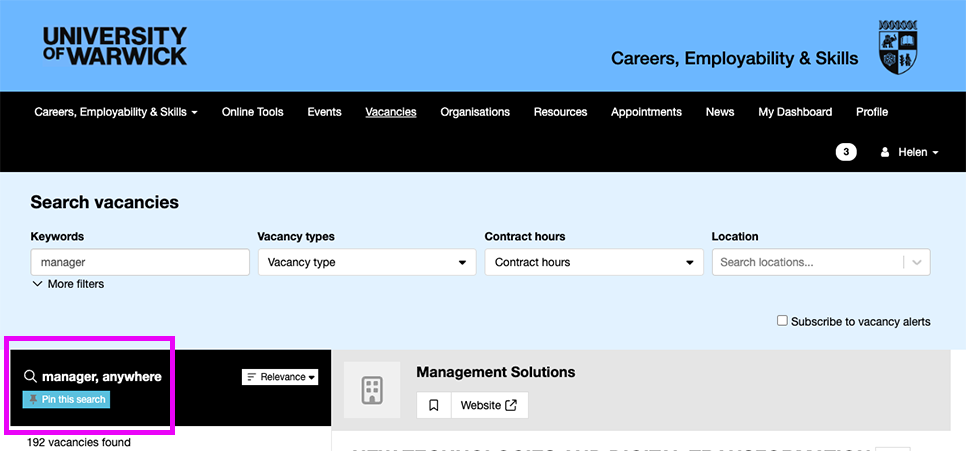The height and width of the screenshot is (451, 966).
Task: Click the search magnifier icon beside manager, anywhere
Action: tap(30, 376)
